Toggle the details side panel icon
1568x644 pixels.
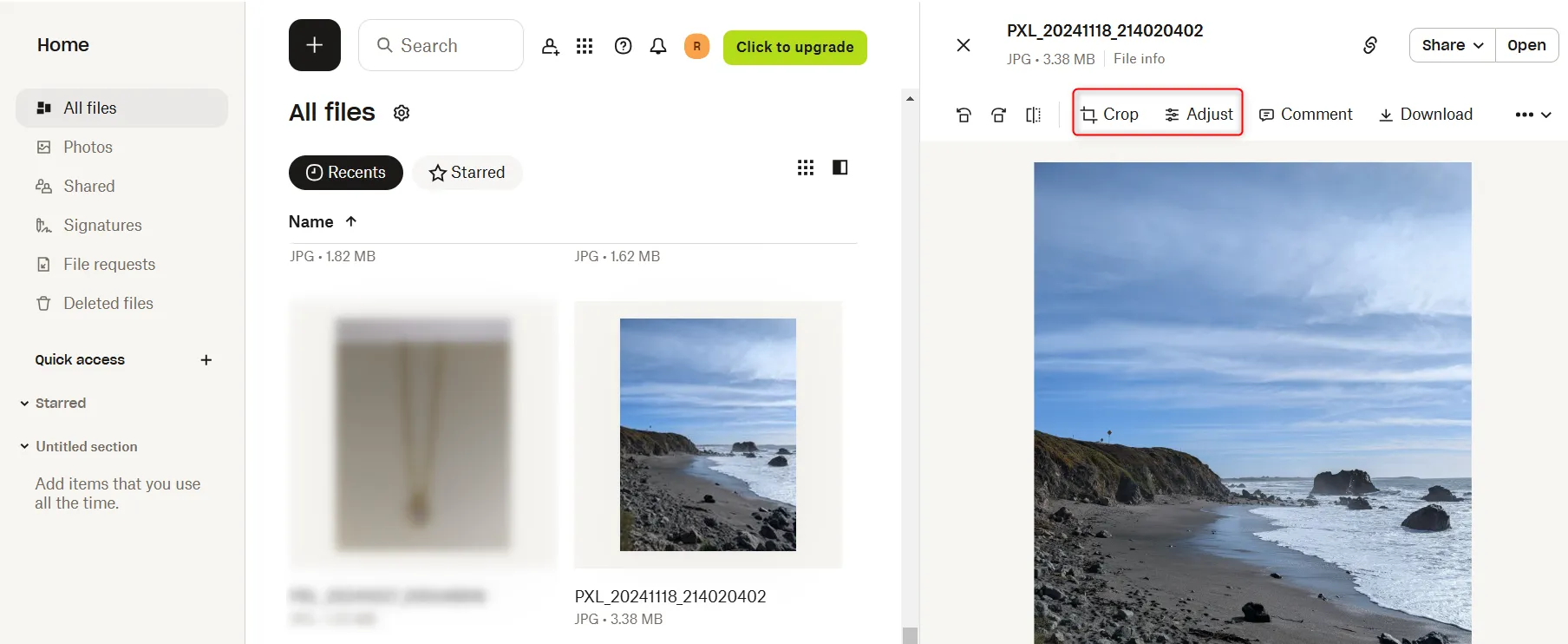coord(840,168)
